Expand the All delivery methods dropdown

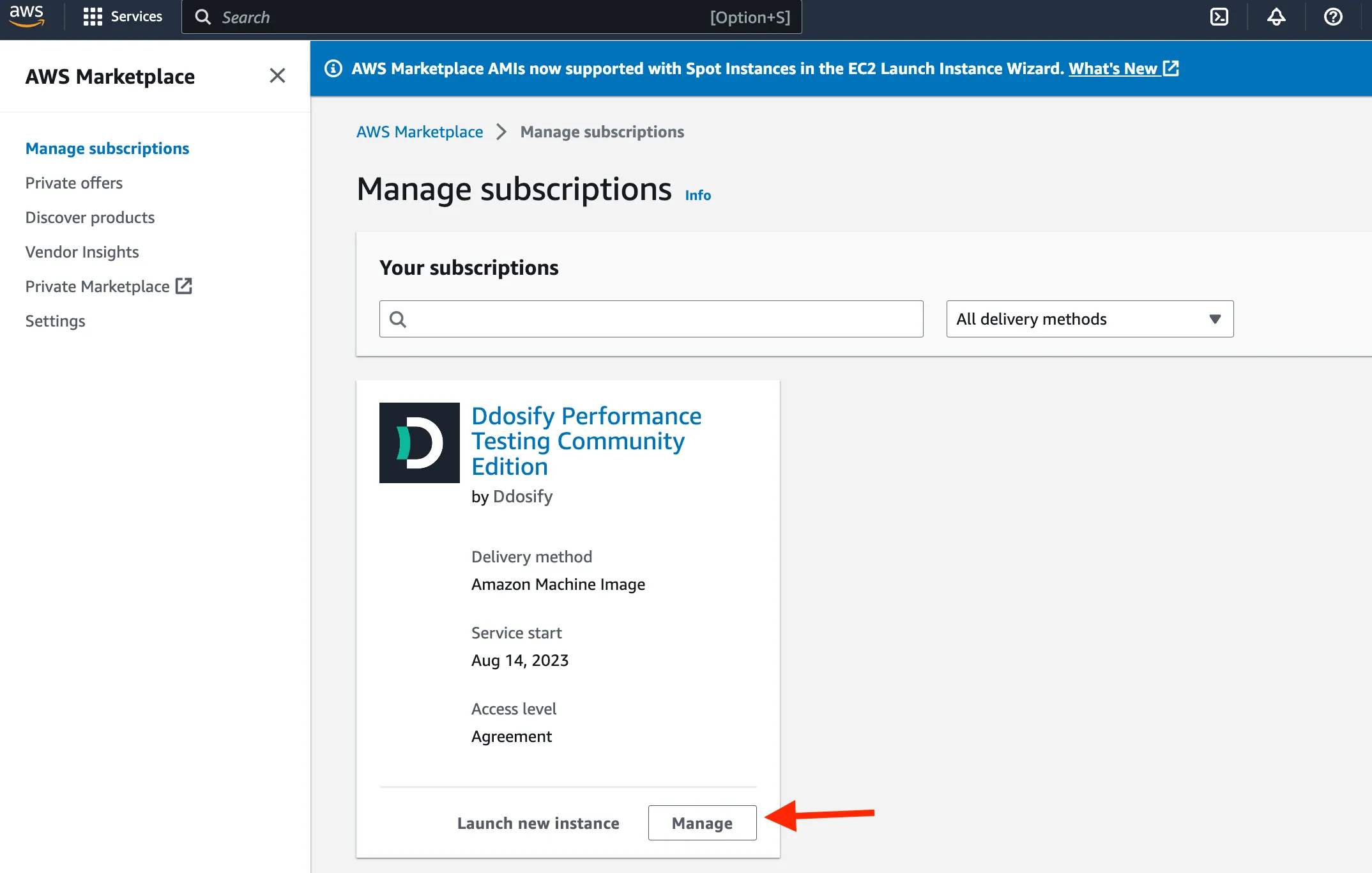[1090, 319]
